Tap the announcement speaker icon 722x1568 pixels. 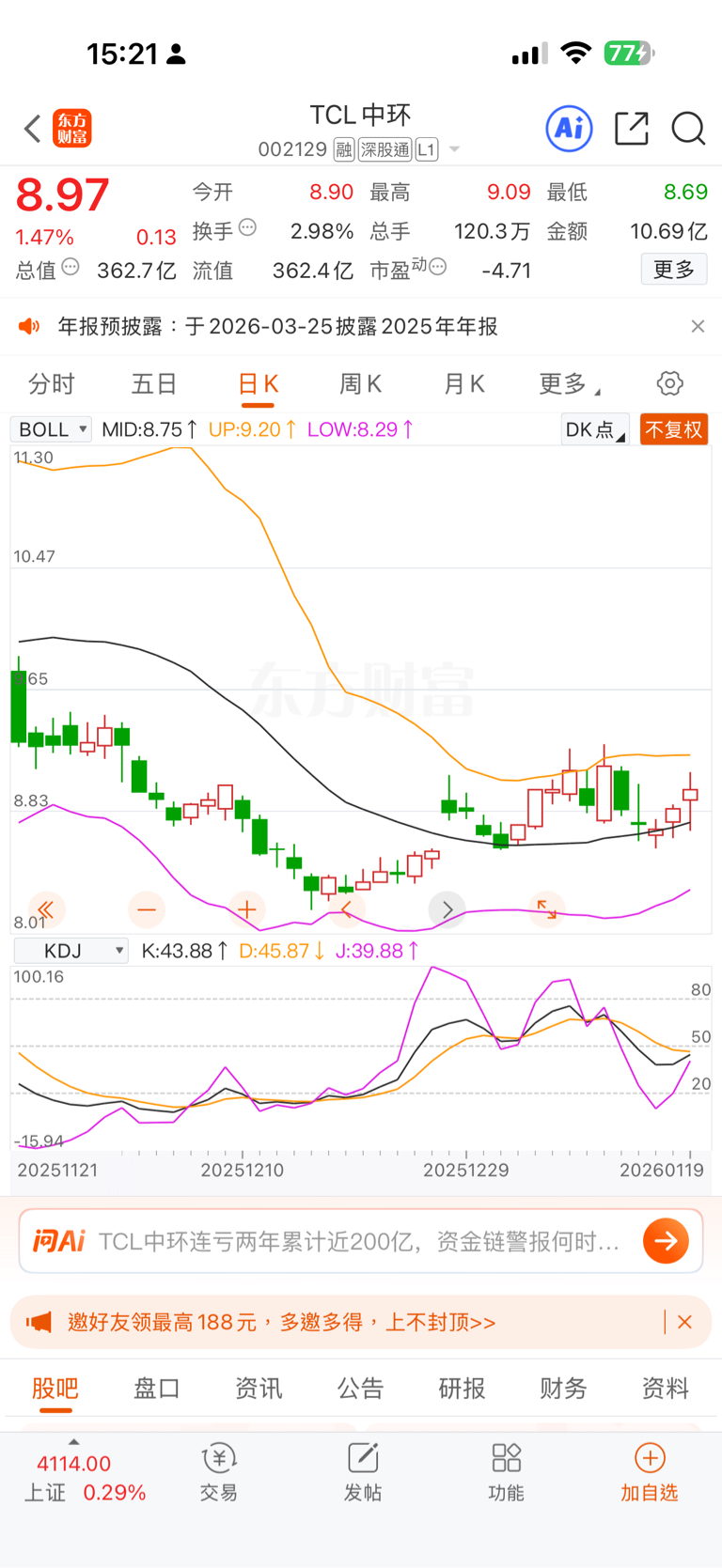29,326
